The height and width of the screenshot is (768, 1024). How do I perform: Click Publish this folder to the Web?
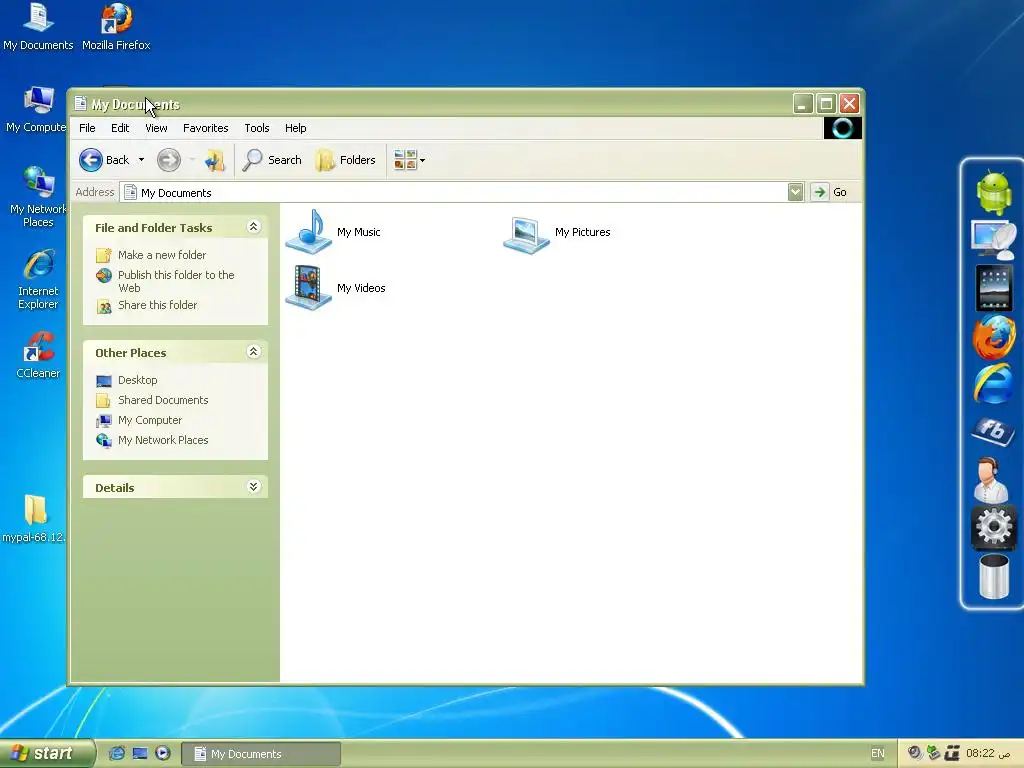pos(176,281)
